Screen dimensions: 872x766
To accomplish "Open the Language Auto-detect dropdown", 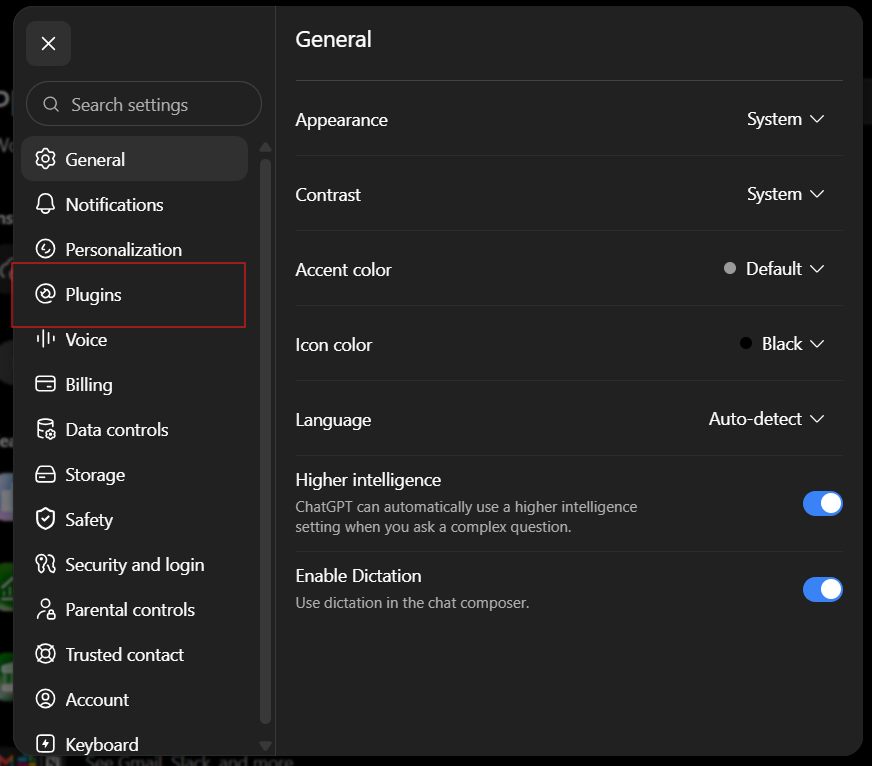I will pyautogui.click(x=766, y=419).
